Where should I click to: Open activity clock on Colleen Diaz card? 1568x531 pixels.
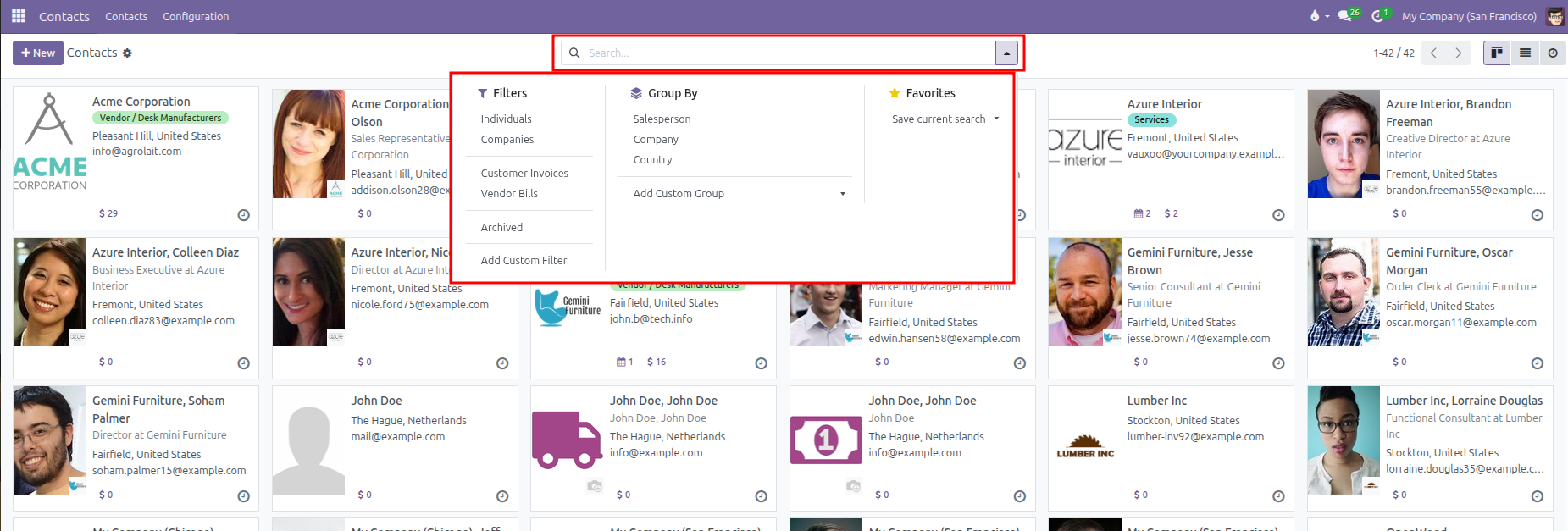(243, 363)
